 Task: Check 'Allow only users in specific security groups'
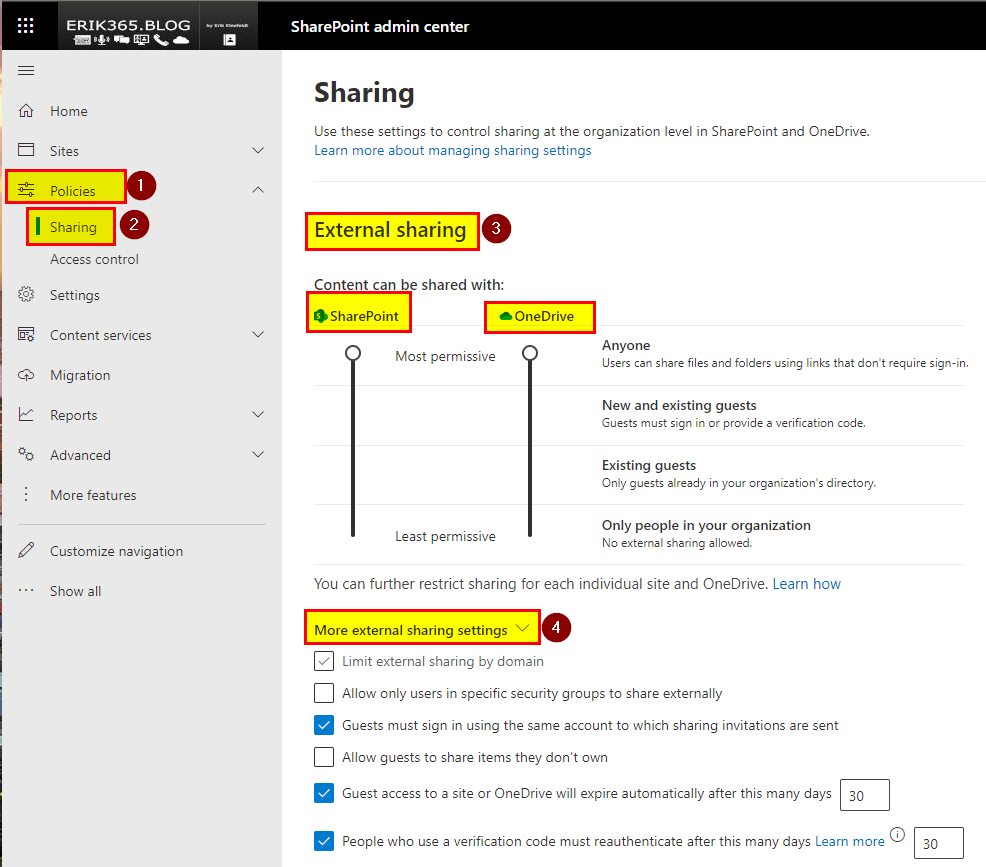pos(324,693)
